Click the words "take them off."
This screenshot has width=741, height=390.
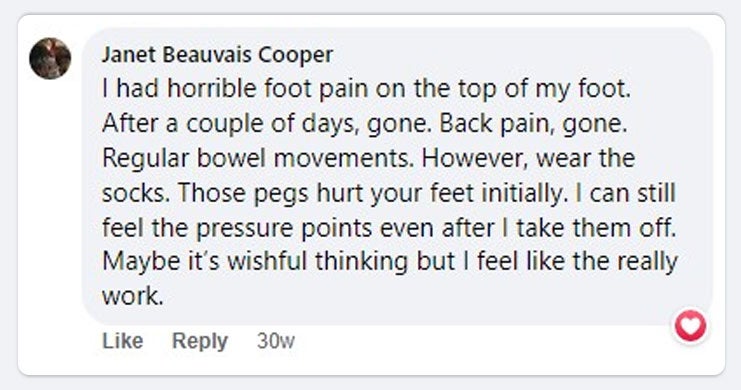[x=596, y=228]
